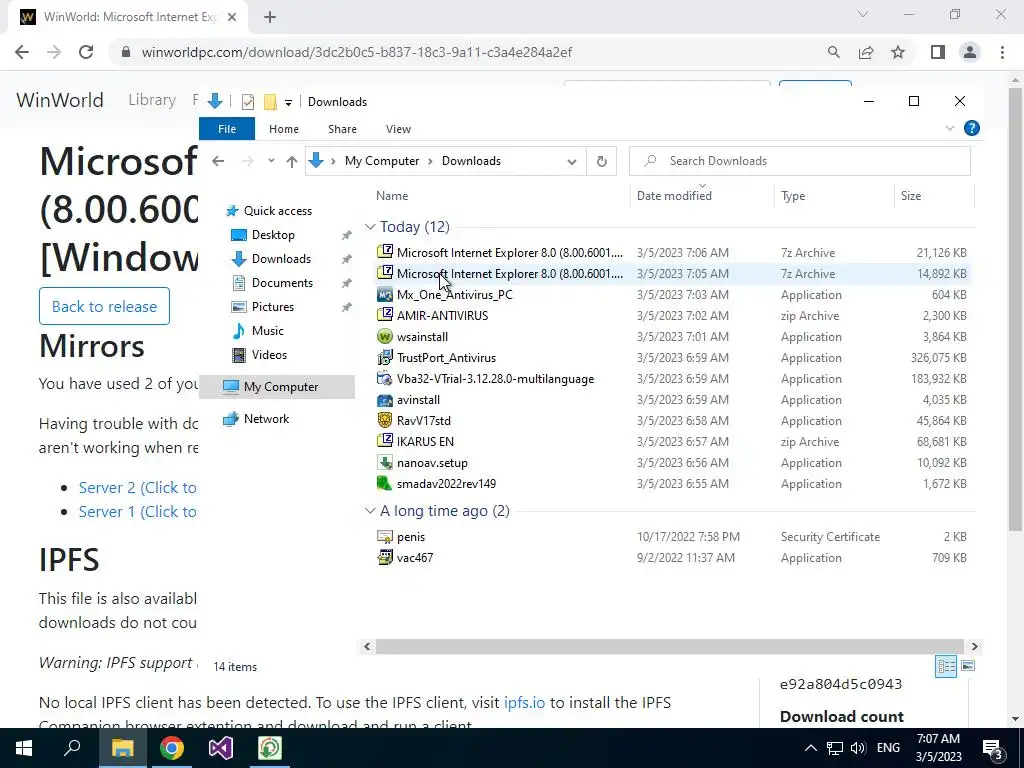Collapse the A long time ago group
Viewport: 1024px width, 768px height.
(370, 511)
